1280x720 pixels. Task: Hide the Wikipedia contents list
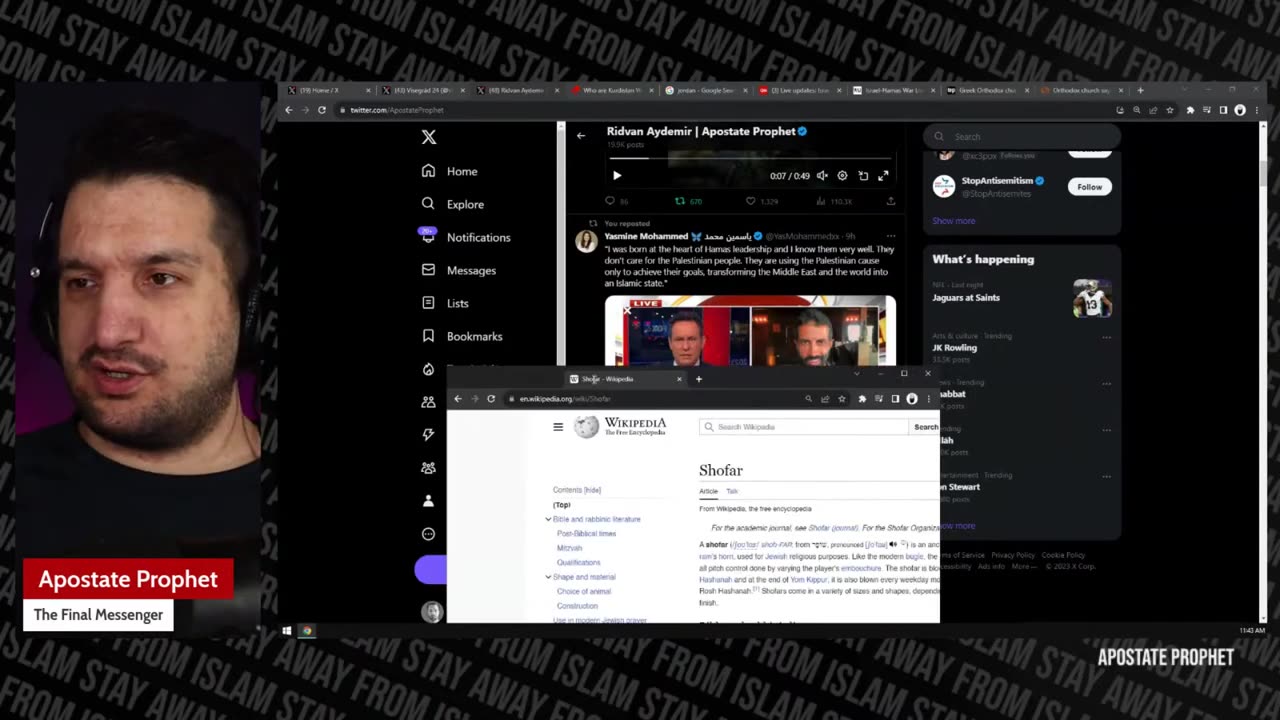pos(592,490)
